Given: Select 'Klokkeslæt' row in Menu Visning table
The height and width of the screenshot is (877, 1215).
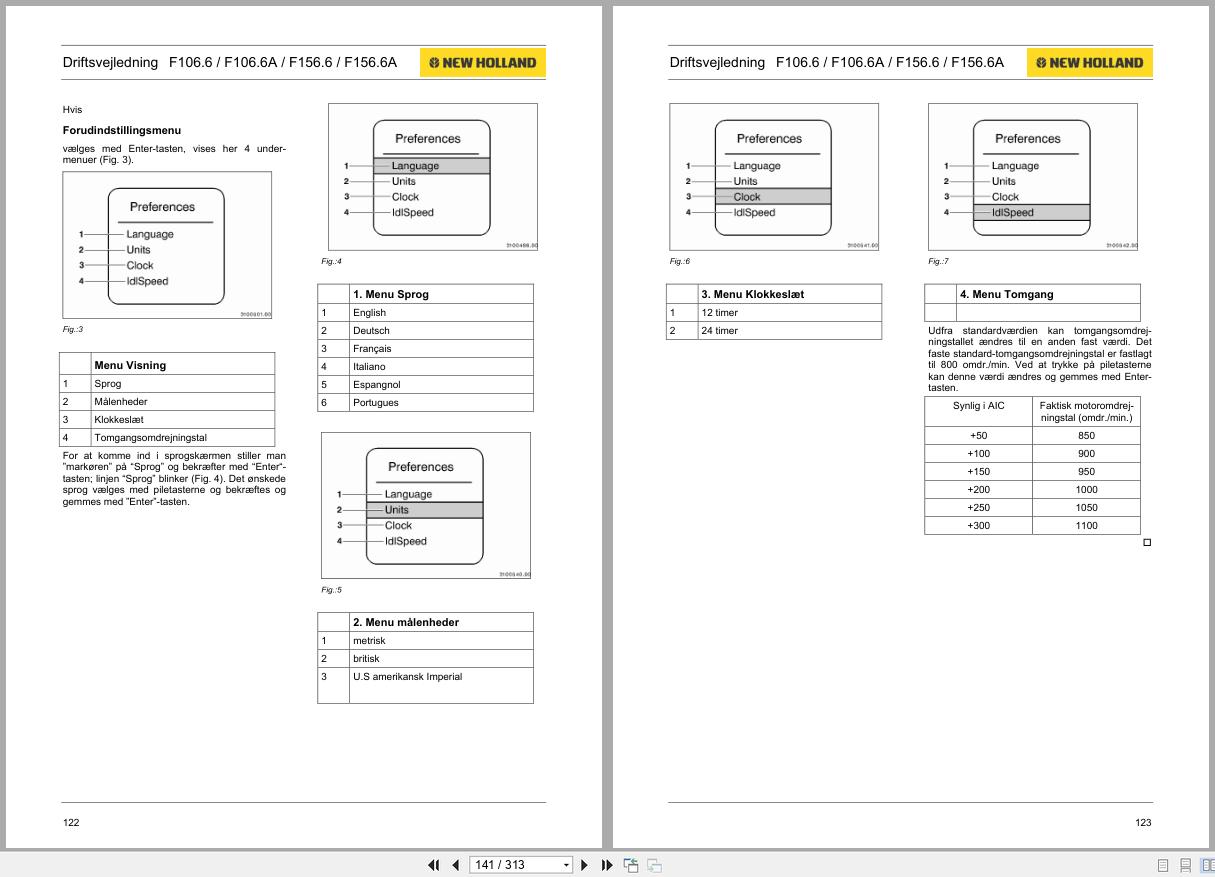Looking at the screenshot, I should pyautogui.click(x=167, y=419).
